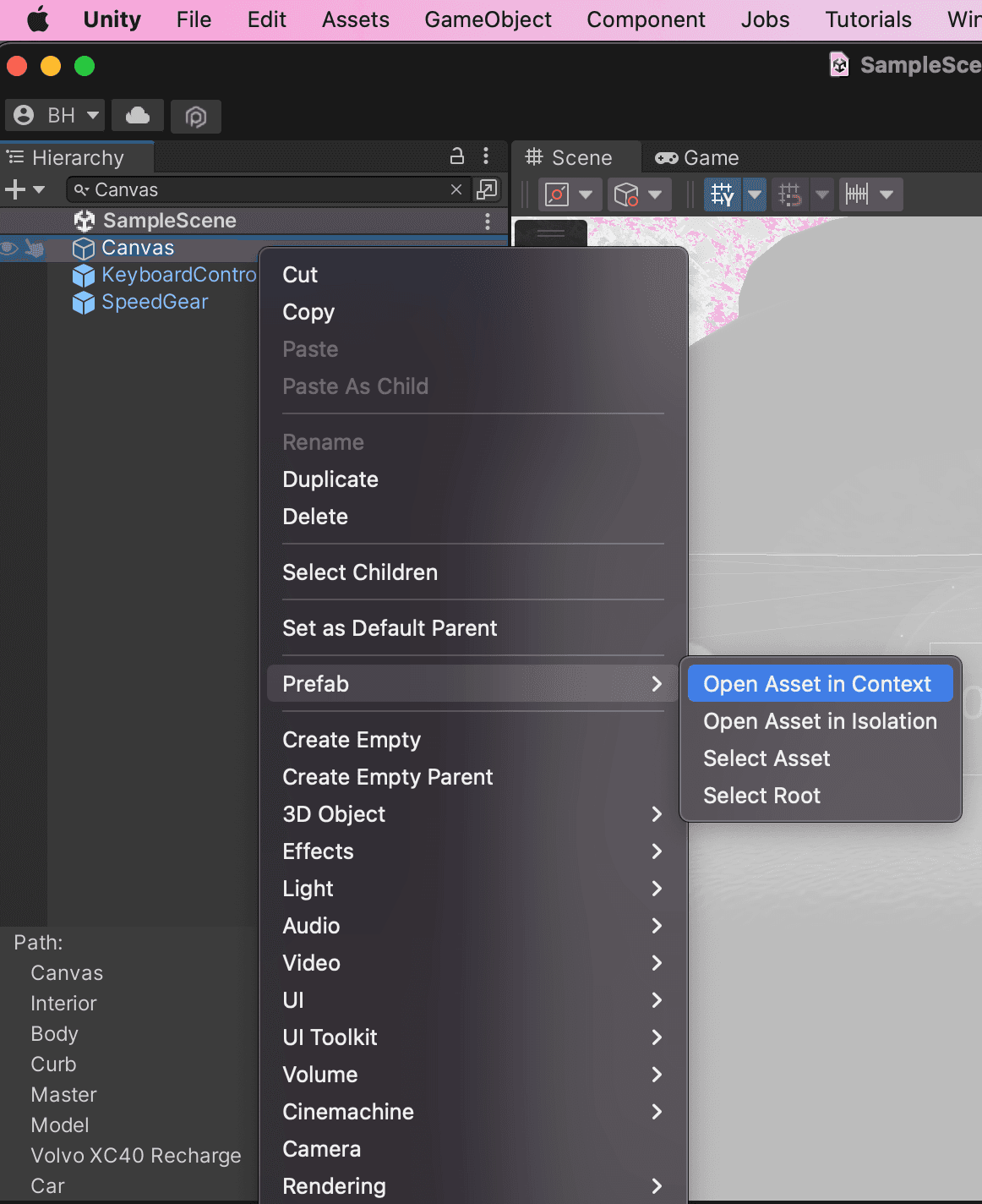This screenshot has width=982, height=1204.
Task: Click the handle rotation cube icon
Action: click(x=626, y=194)
